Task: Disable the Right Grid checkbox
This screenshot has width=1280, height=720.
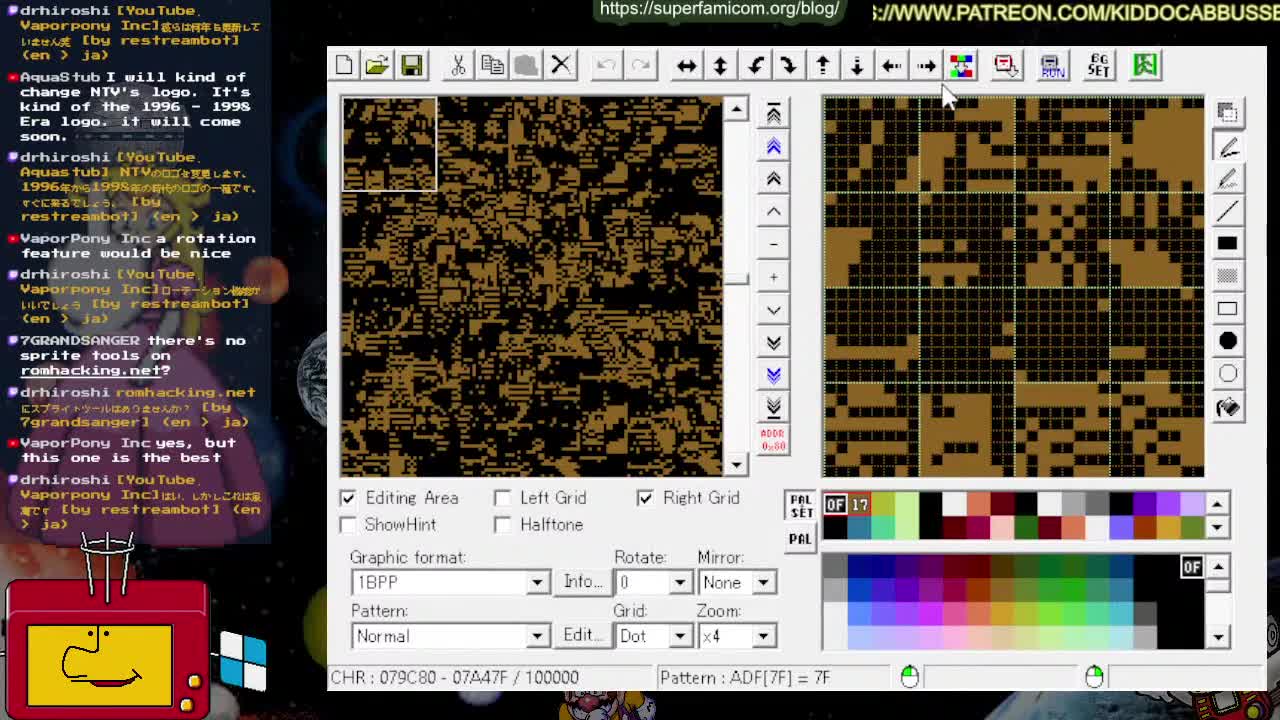Action: tap(645, 498)
